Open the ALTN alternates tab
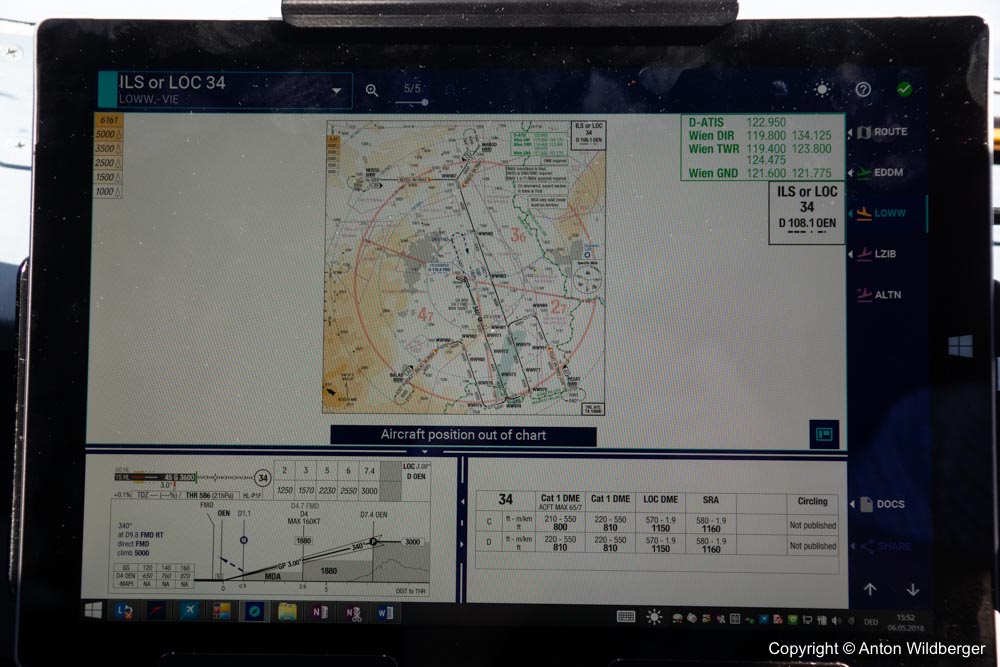This screenshot has height=667, width=1000. (879, 295)
